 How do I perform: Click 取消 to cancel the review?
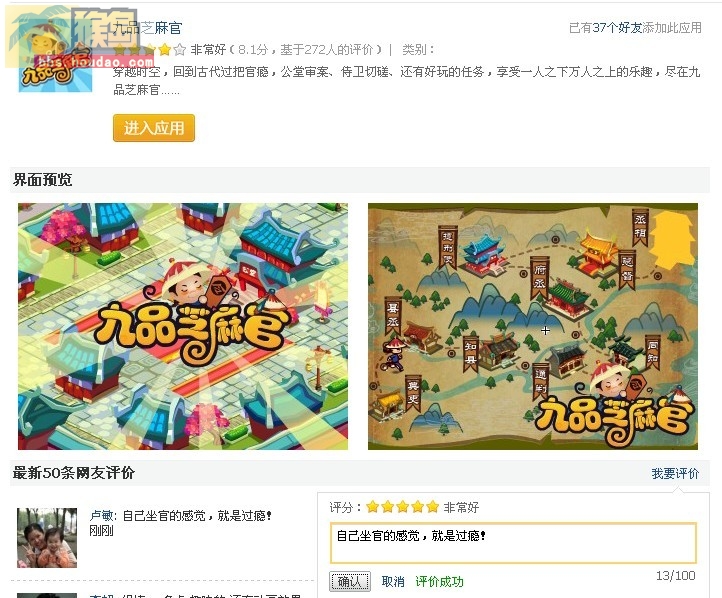[393, 582]
